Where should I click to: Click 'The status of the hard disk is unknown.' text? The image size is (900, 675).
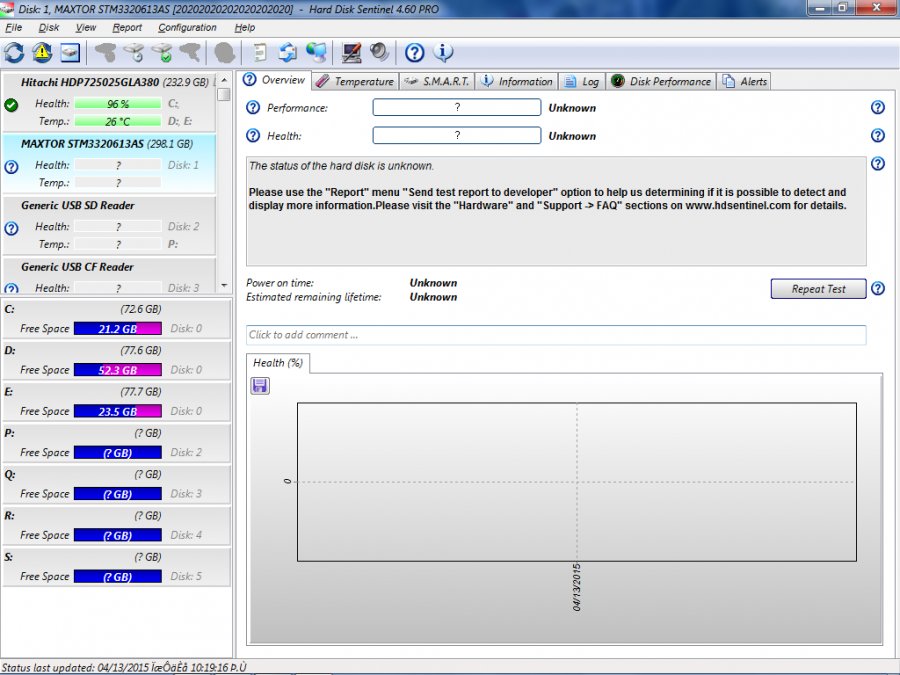click(342, 166)
